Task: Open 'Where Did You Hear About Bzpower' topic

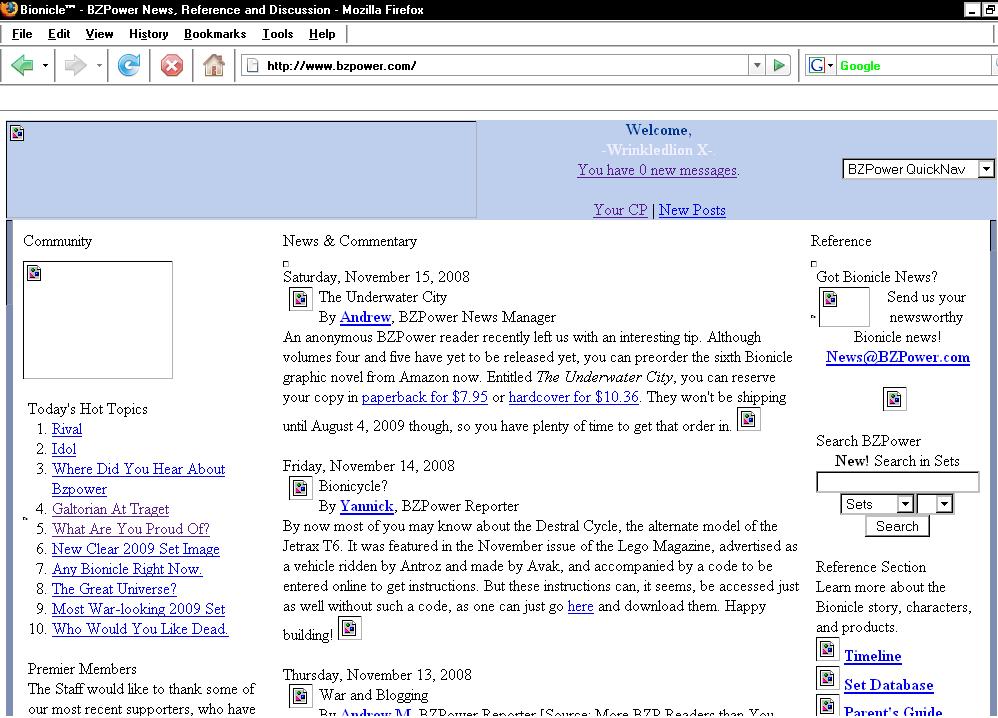Action: click(138, 479)
